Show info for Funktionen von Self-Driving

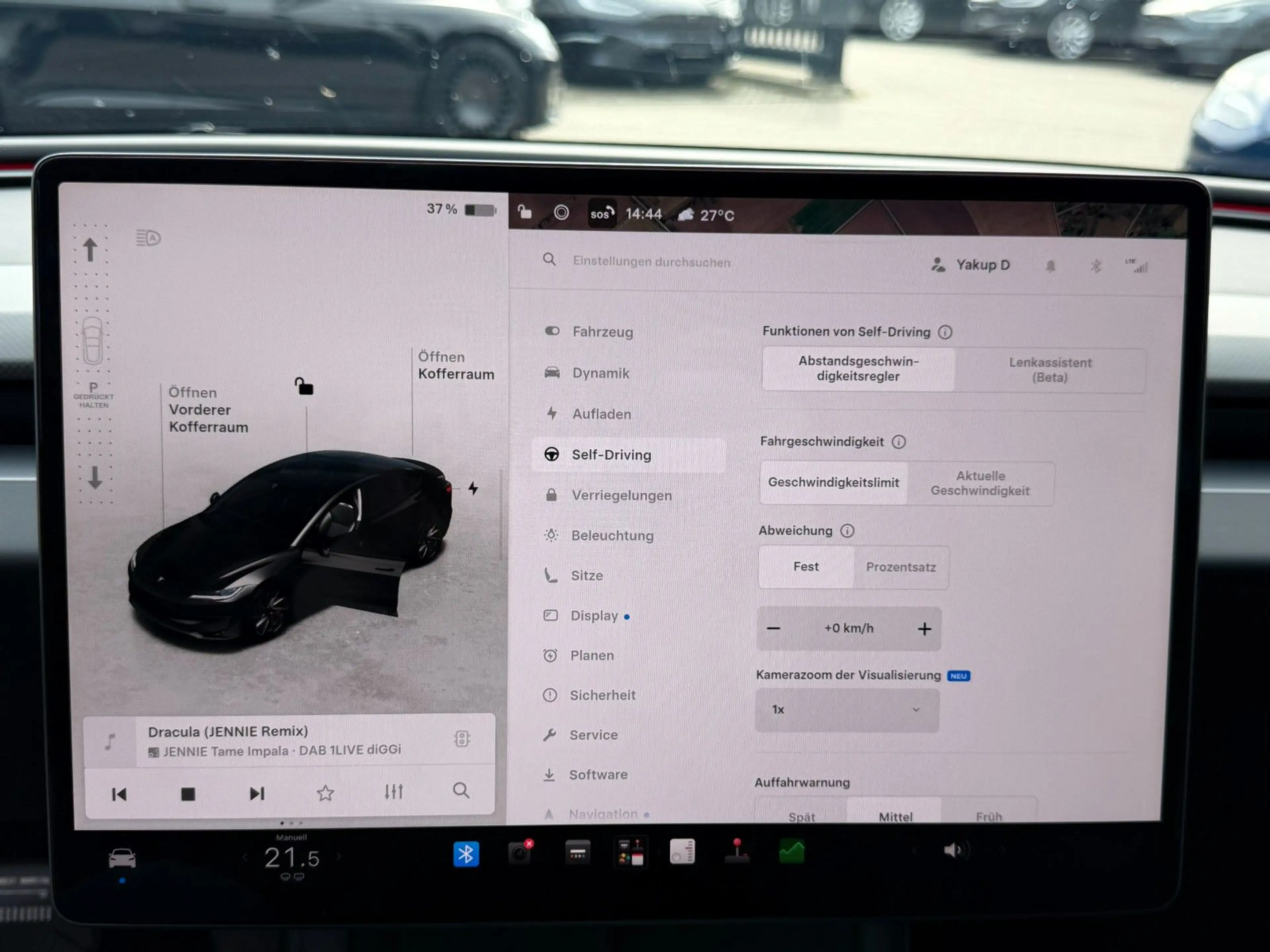[945, 332]
